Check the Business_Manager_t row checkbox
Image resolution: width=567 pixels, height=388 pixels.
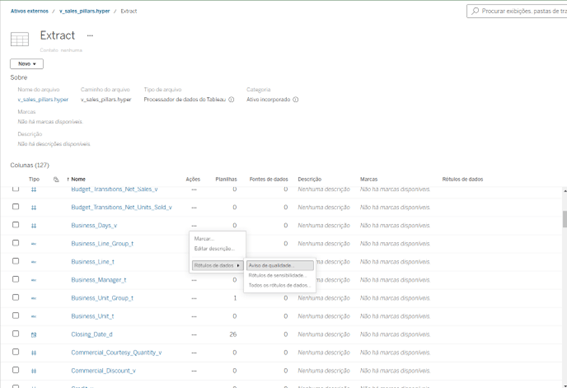(16, 279)
